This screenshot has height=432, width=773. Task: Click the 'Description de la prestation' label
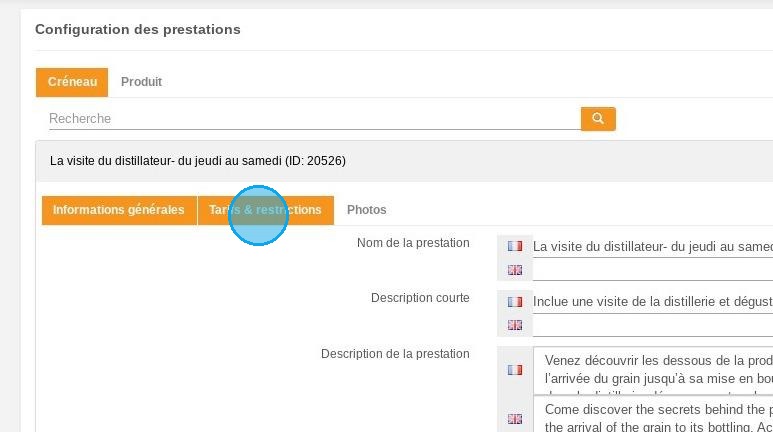(x=395, y=354)
